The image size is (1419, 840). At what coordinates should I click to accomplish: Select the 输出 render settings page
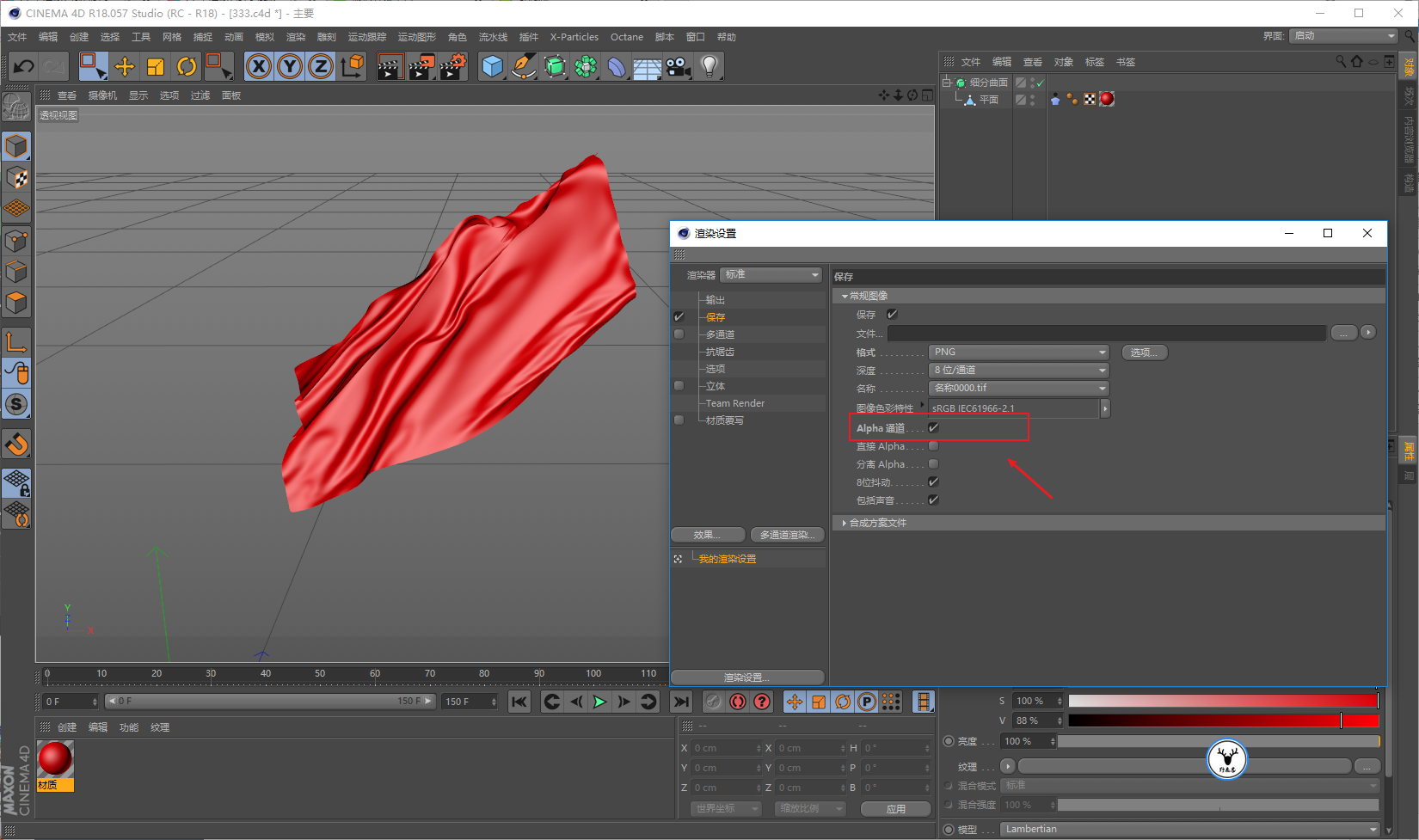[716, 299]
